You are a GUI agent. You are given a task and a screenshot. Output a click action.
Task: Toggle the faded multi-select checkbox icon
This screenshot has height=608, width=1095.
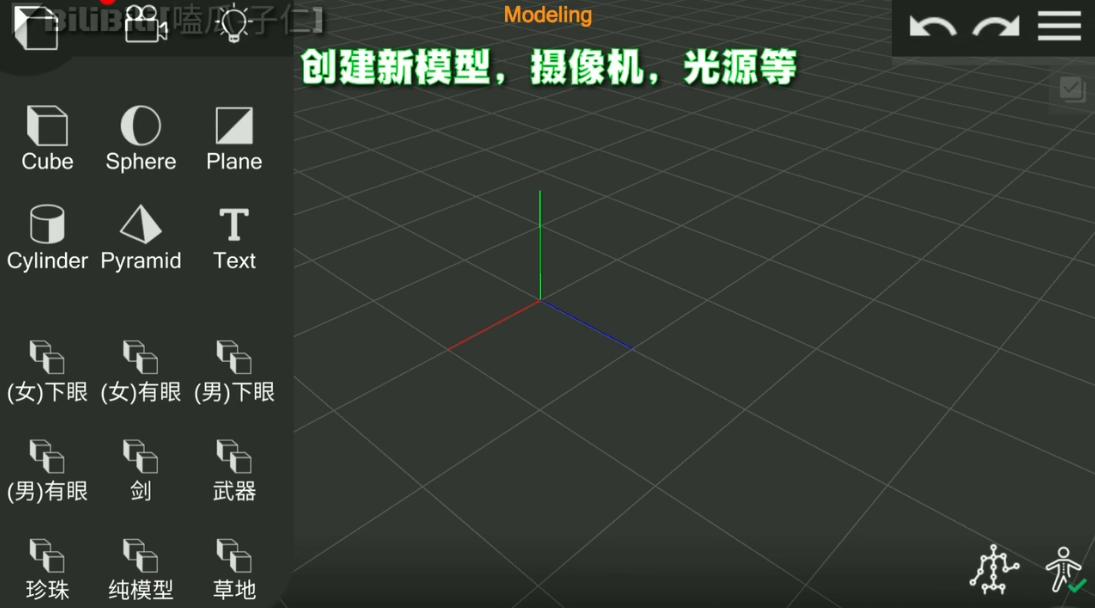[1072, 89]
